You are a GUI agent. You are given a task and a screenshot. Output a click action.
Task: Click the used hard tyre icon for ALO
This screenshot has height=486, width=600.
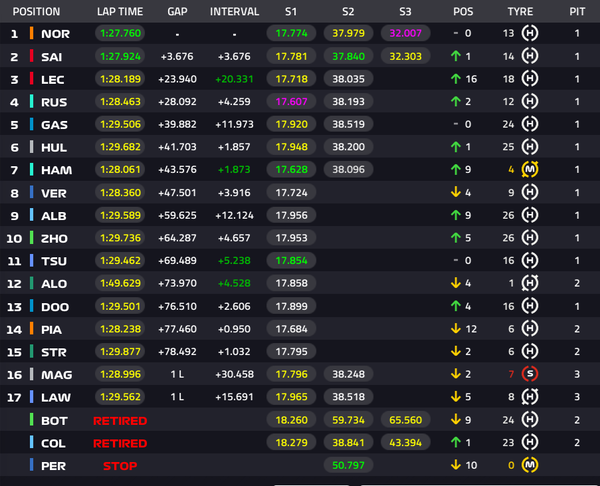click(530, 283)
